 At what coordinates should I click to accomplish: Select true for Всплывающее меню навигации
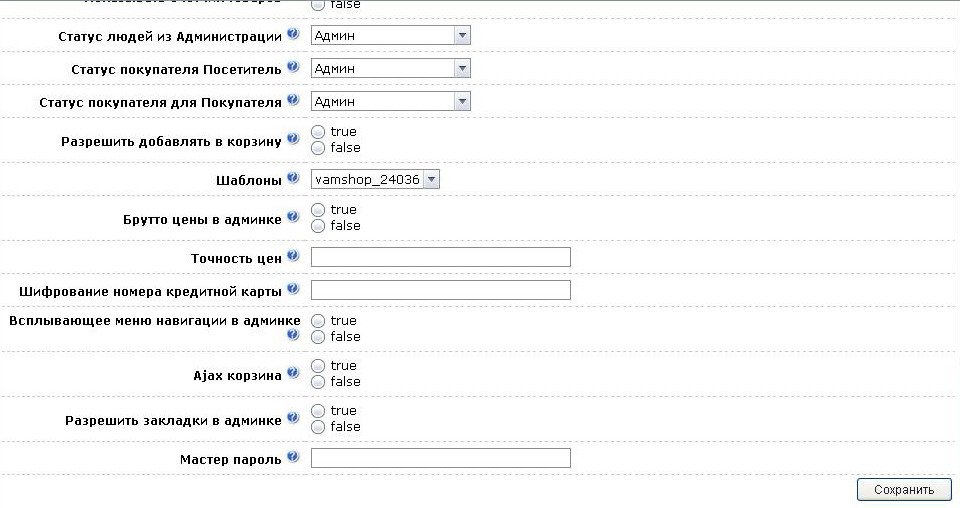click(318, 321)
